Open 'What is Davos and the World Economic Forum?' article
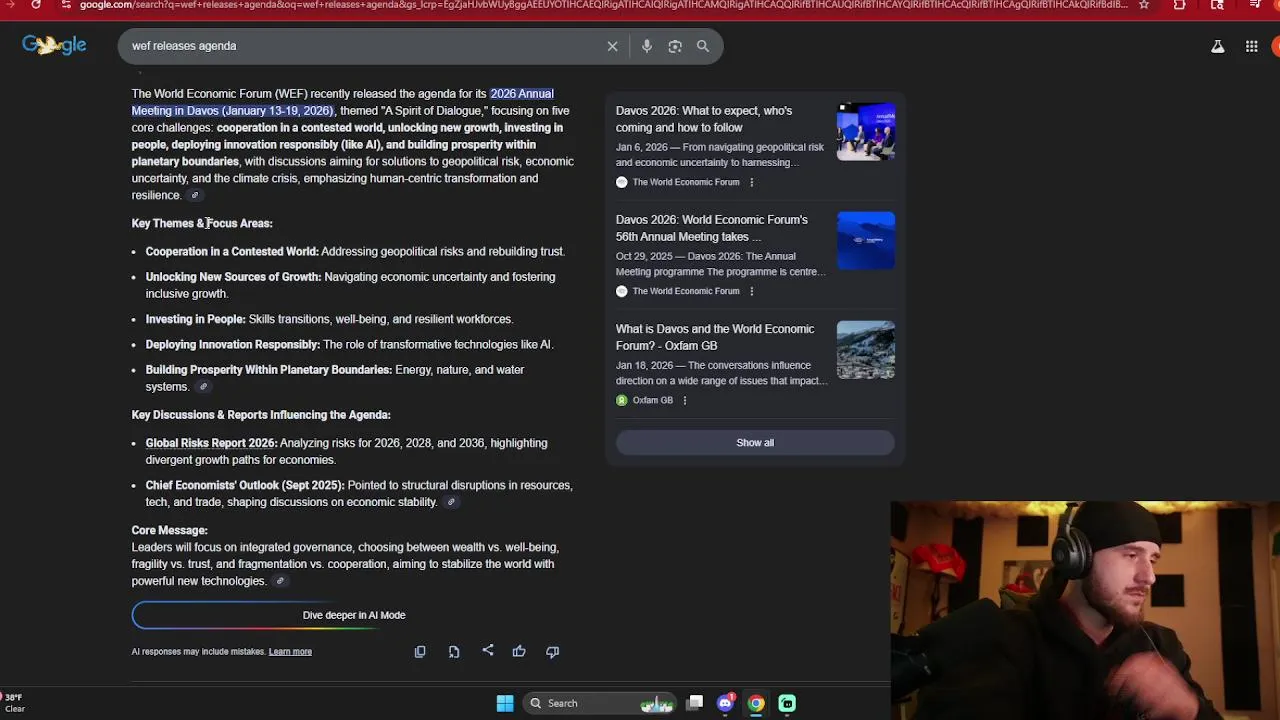Screen dimensions: 1280x720 coord(715,337)
